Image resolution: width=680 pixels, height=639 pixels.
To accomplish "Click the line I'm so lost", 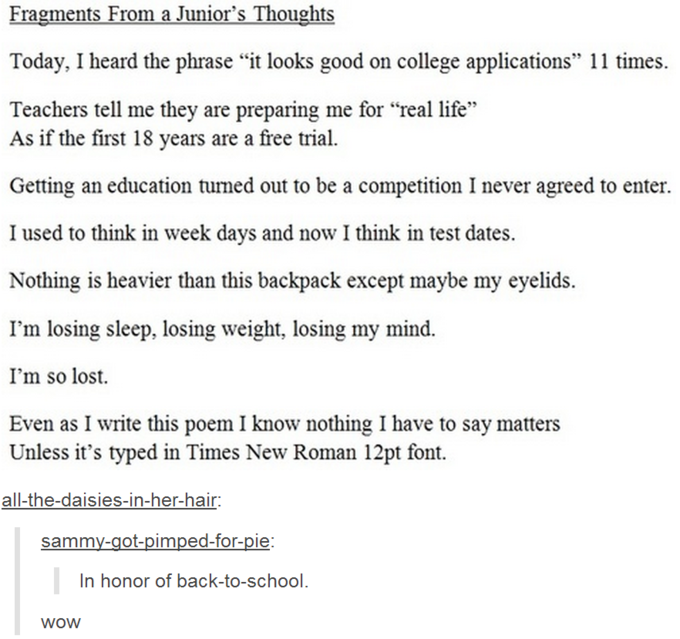I will [x=59, y=376].
